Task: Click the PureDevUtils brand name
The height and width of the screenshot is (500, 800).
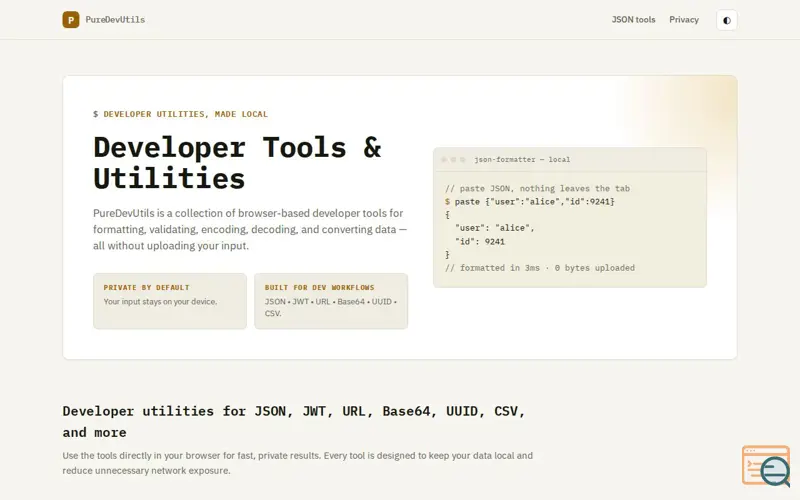Action: 115,20
